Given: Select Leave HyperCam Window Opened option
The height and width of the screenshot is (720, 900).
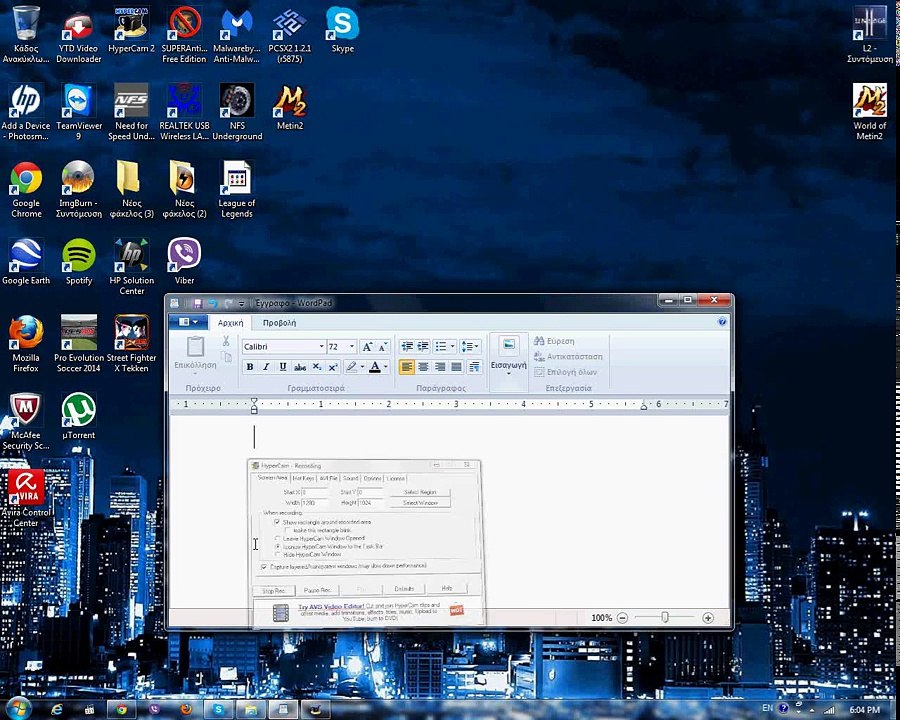Looking at the screenshot, I should pos(278,539).
